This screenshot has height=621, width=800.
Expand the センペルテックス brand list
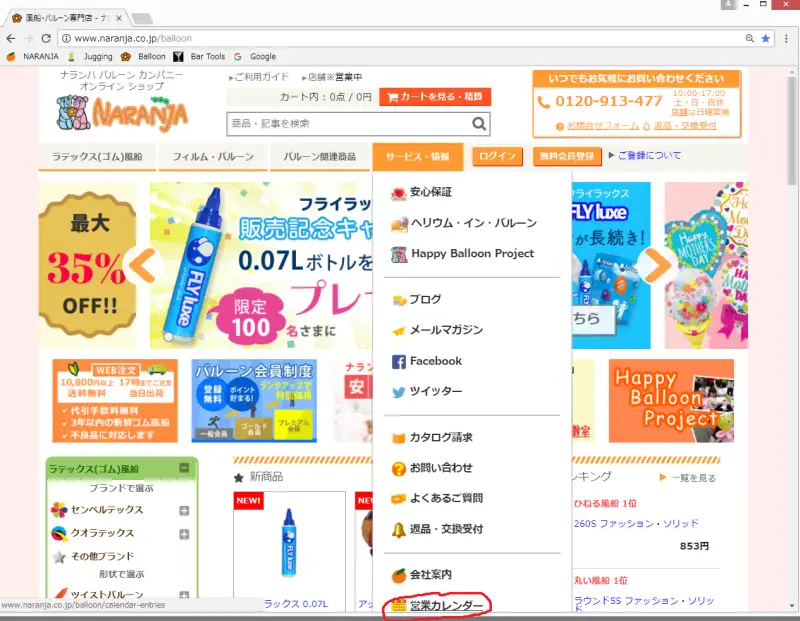[x=184, y=511]
